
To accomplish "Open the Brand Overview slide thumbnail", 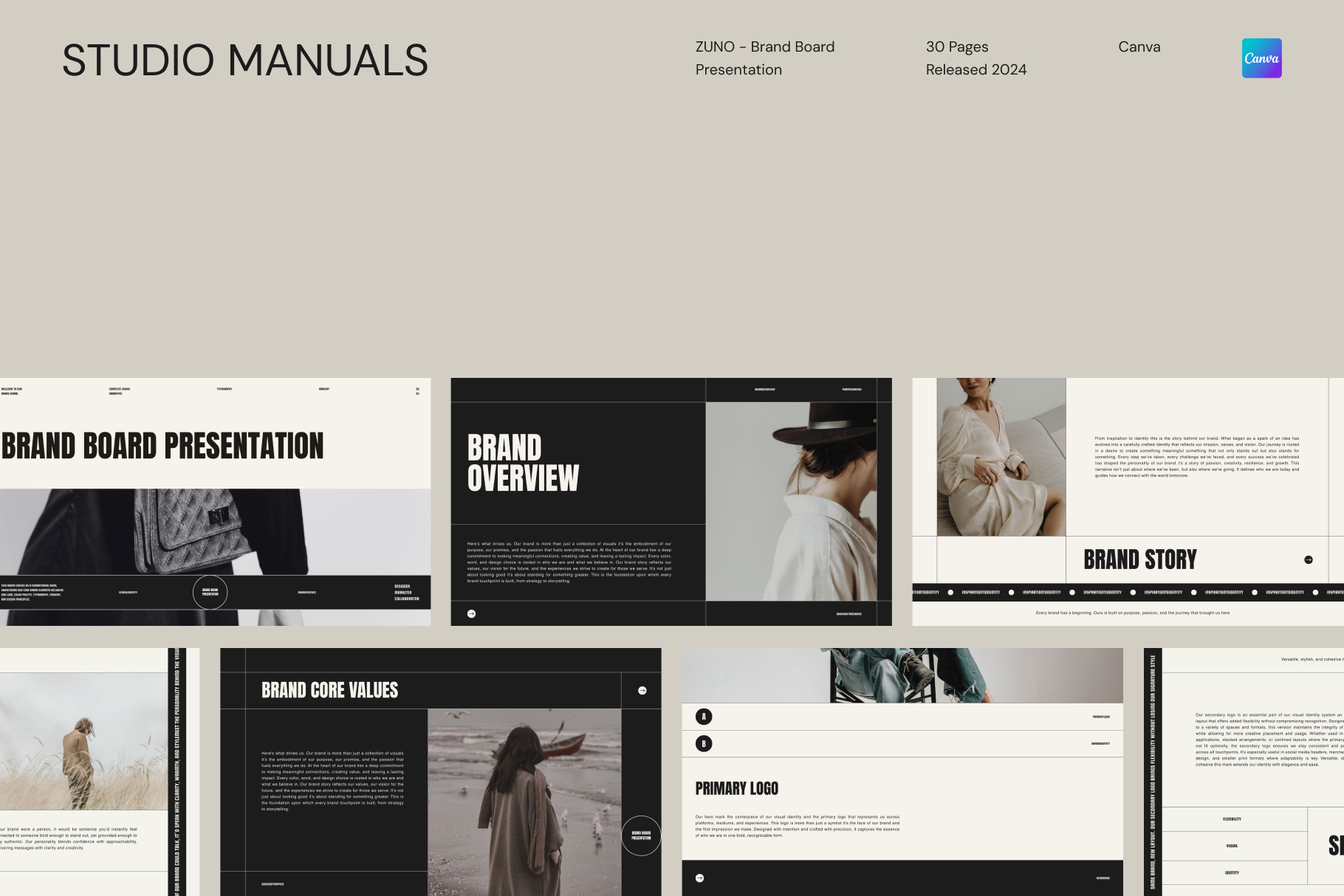I will click(x=671, y=502).
